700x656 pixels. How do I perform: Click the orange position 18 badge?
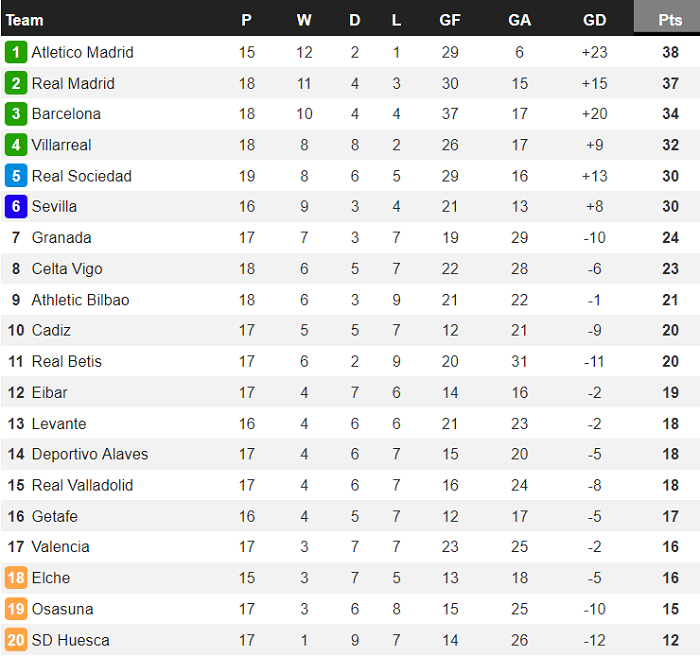point(15,578)
